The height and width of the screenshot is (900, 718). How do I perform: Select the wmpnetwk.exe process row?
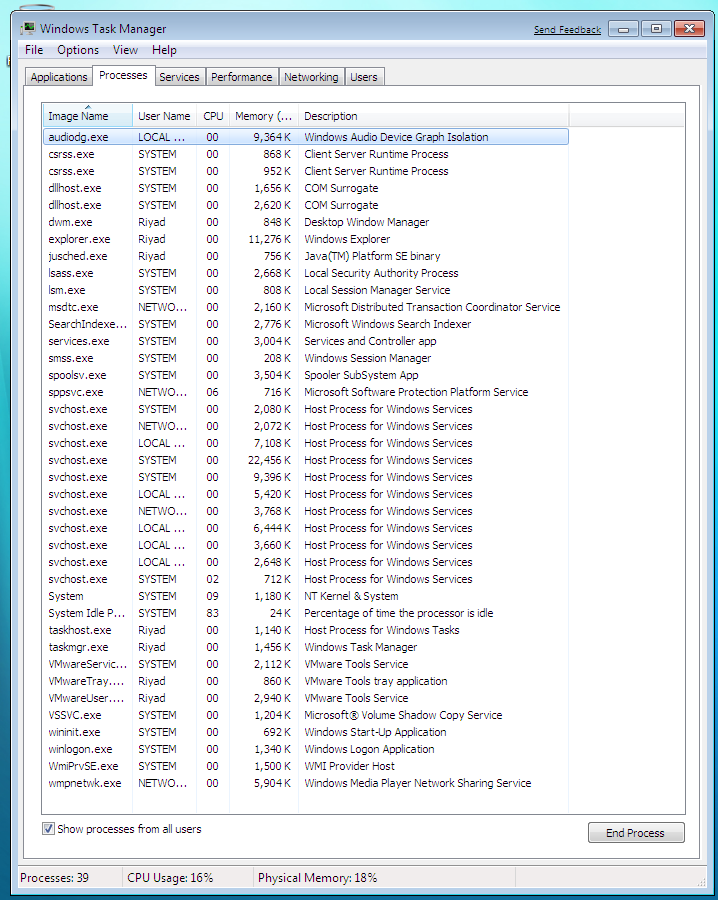point(85,783)
